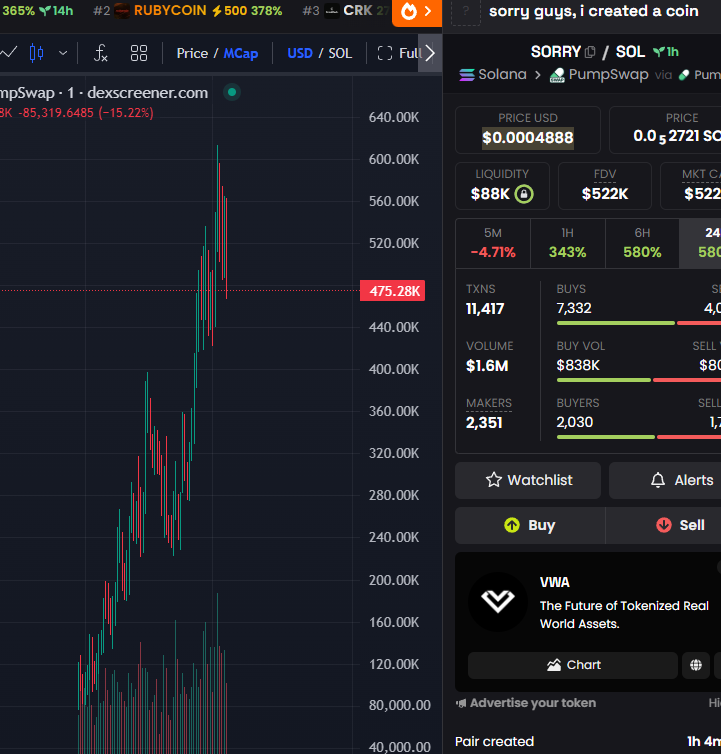Click the PRICE USD value $0.0004888
721x754 pixels.
(528, 138)
